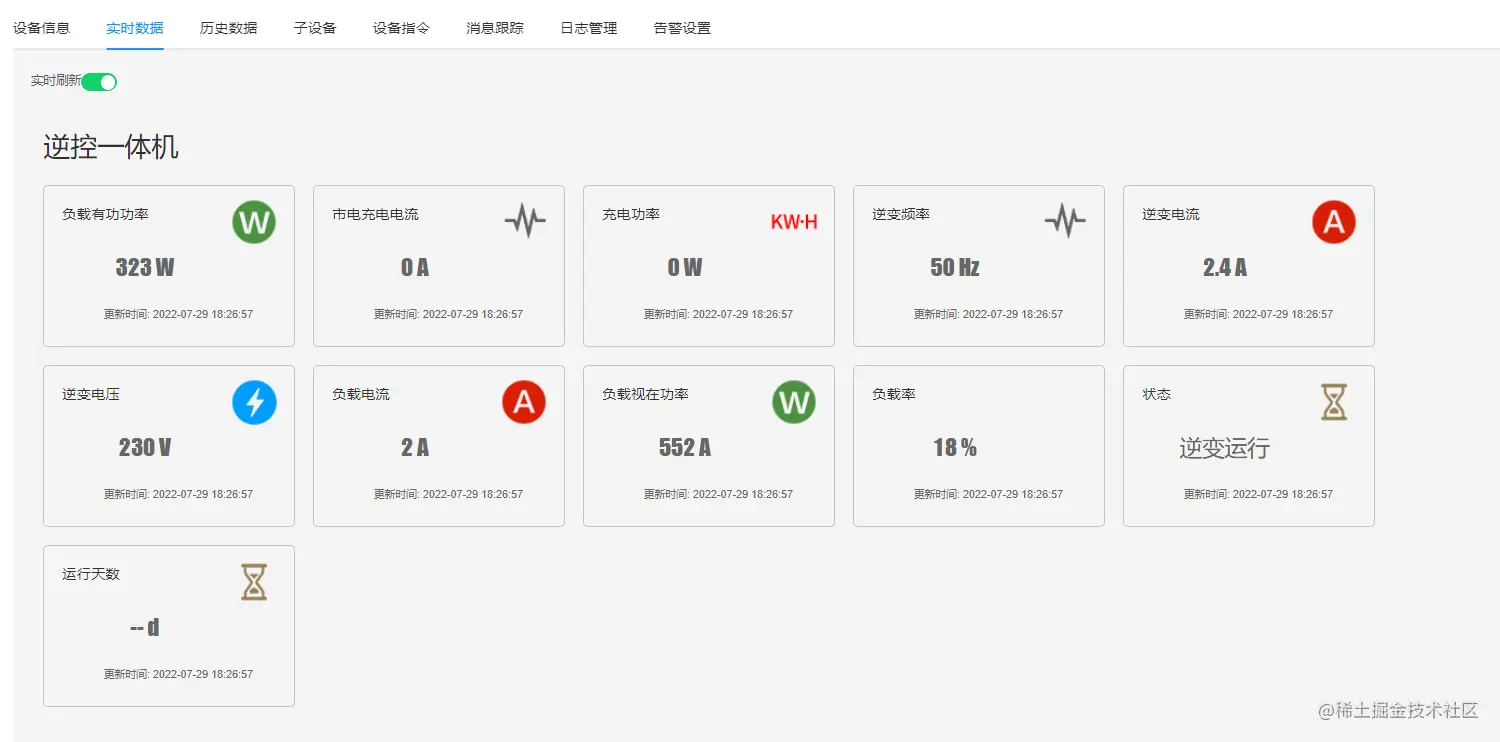Click the 负载率 card title
Screen dimensions: 1500x742
(x=894, y=394)
